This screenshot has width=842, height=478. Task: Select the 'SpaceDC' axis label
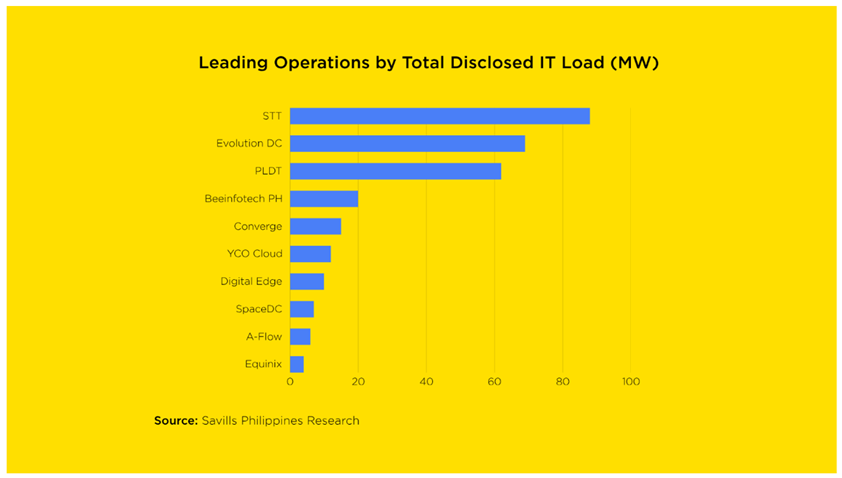coord(259,309)
